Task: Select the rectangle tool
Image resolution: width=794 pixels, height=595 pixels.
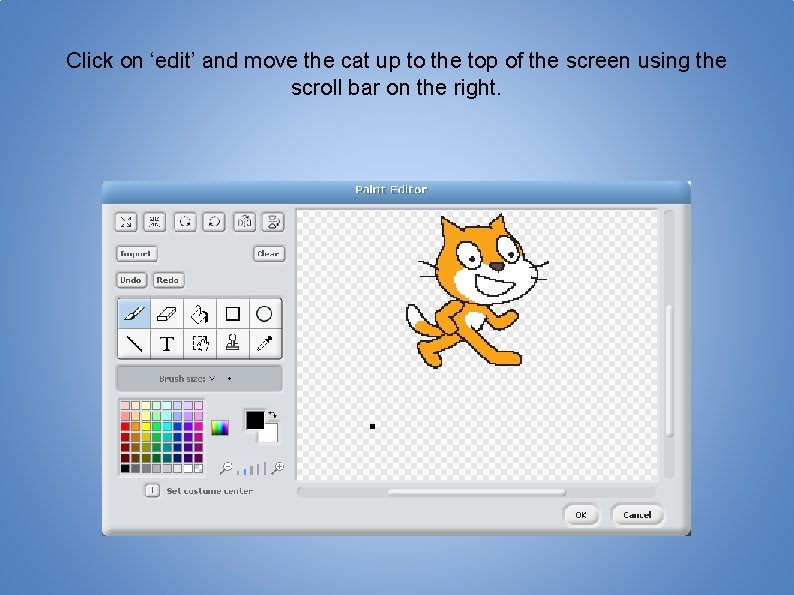Action: (x=232, y=313)
